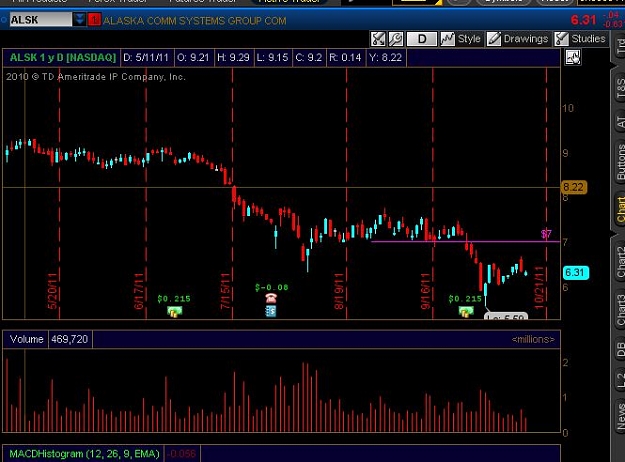The width and height of the screenshot is (625, 462).
Task: Click the red alert indicator beside symbol
Action: [94, 20]
